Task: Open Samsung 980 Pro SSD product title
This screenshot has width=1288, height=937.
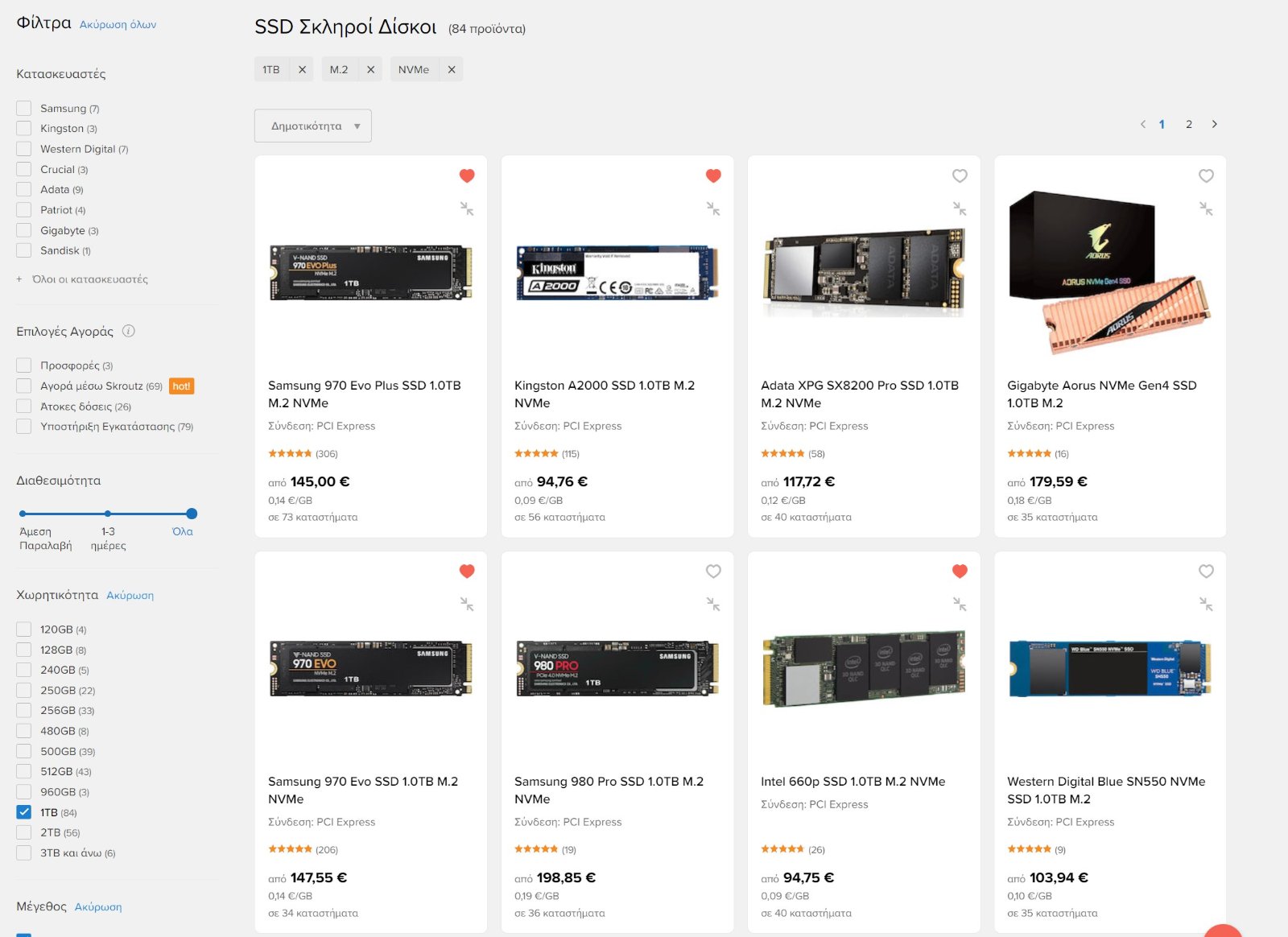Action: pos(609,790)
